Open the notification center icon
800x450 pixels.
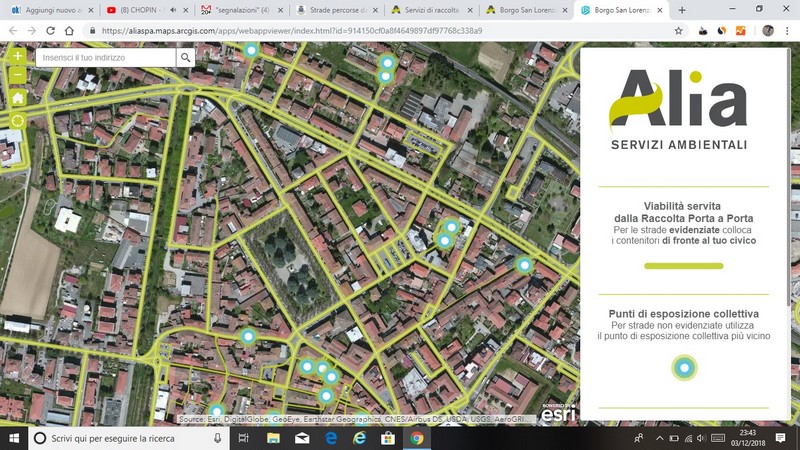(x=780, y=438)
